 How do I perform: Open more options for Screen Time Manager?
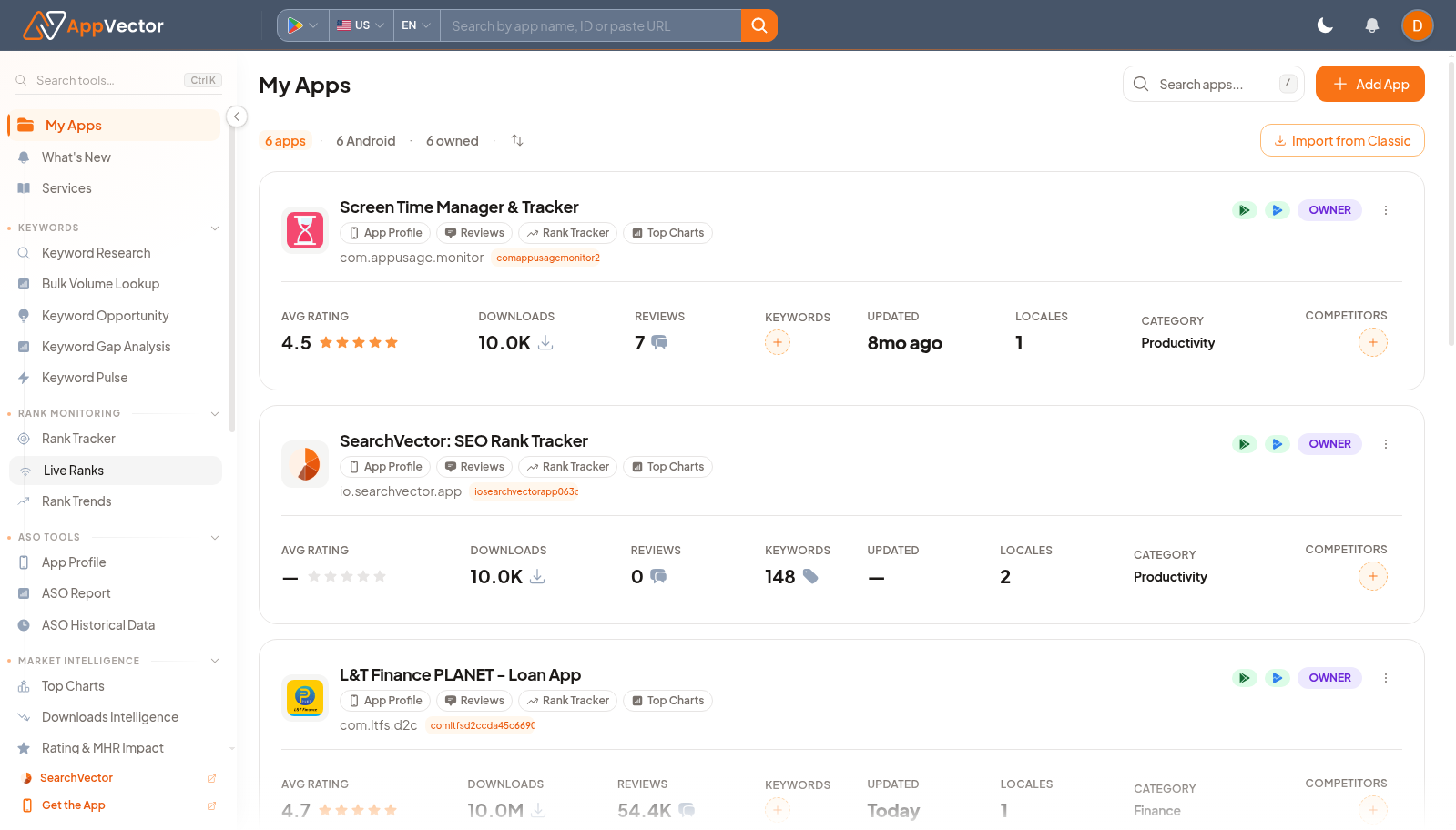[x=1386, y=210]
